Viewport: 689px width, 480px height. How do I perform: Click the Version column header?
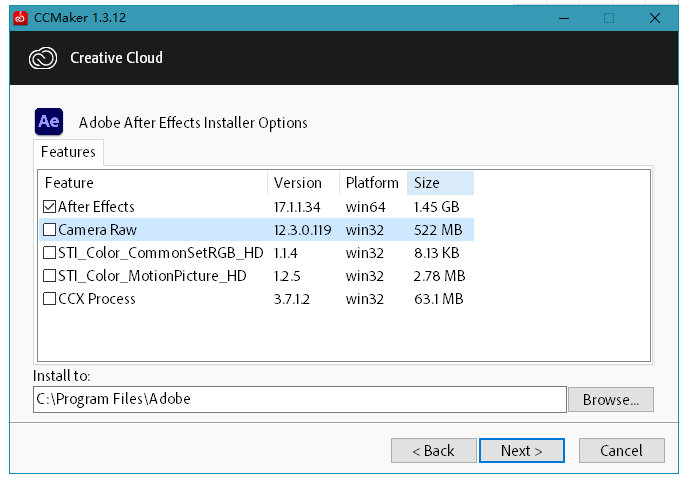(303, 183)
